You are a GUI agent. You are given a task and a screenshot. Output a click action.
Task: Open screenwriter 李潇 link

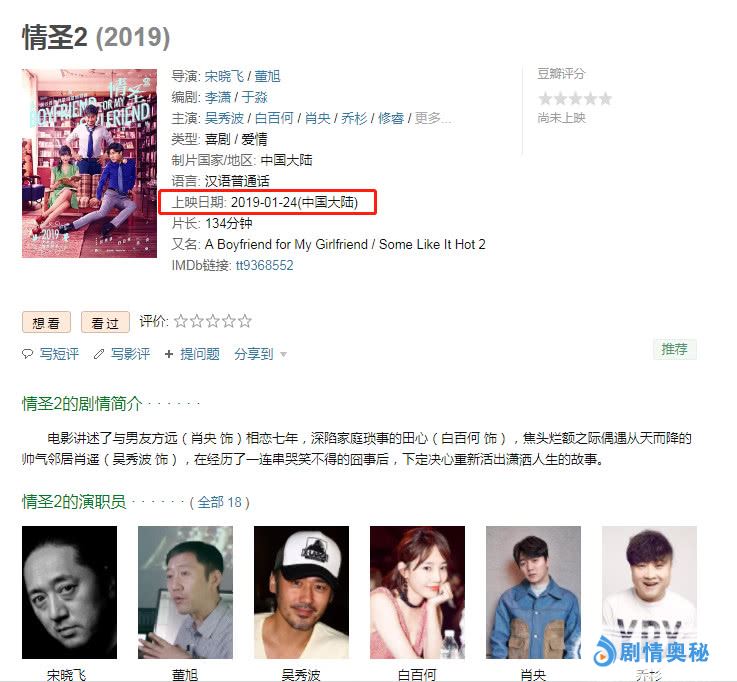(x=218, y=97)
